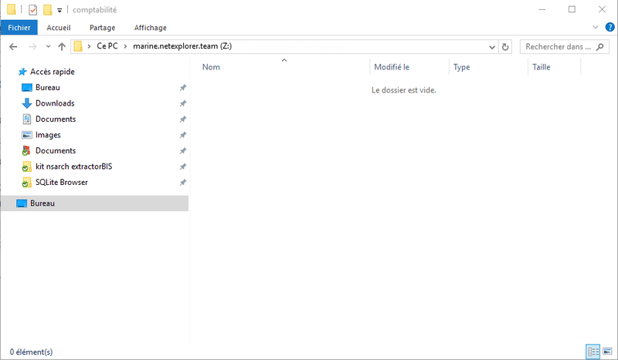Open pinned Bureau under Accès rapide
Viewport: 618px width, 360px height.
pyautogui.click(x=48, y=88)
